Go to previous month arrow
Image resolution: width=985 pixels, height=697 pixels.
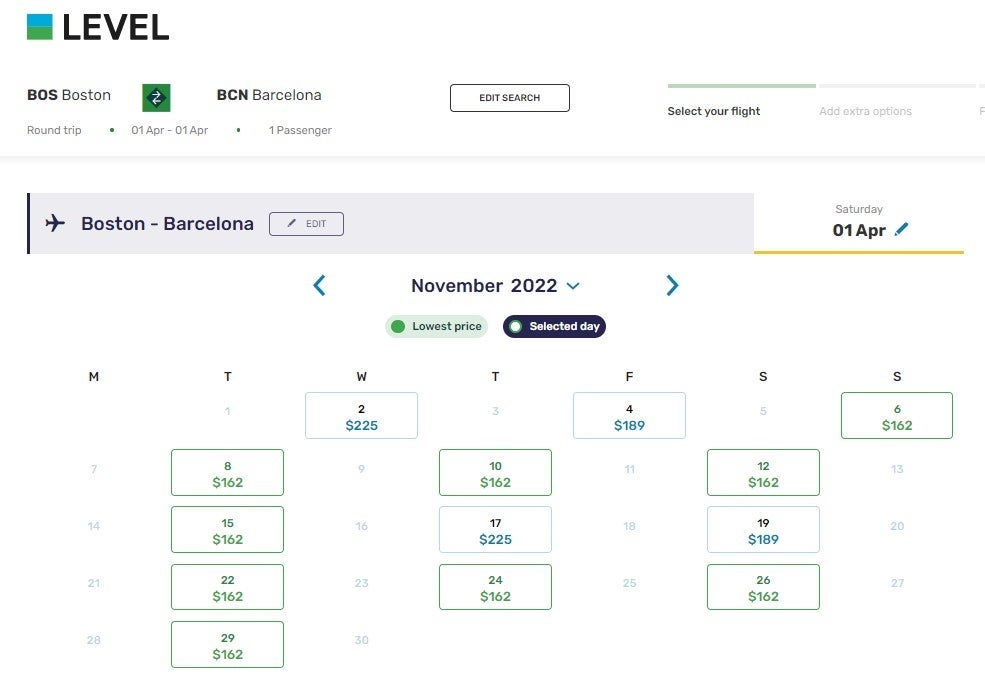[x=319, y=286]
